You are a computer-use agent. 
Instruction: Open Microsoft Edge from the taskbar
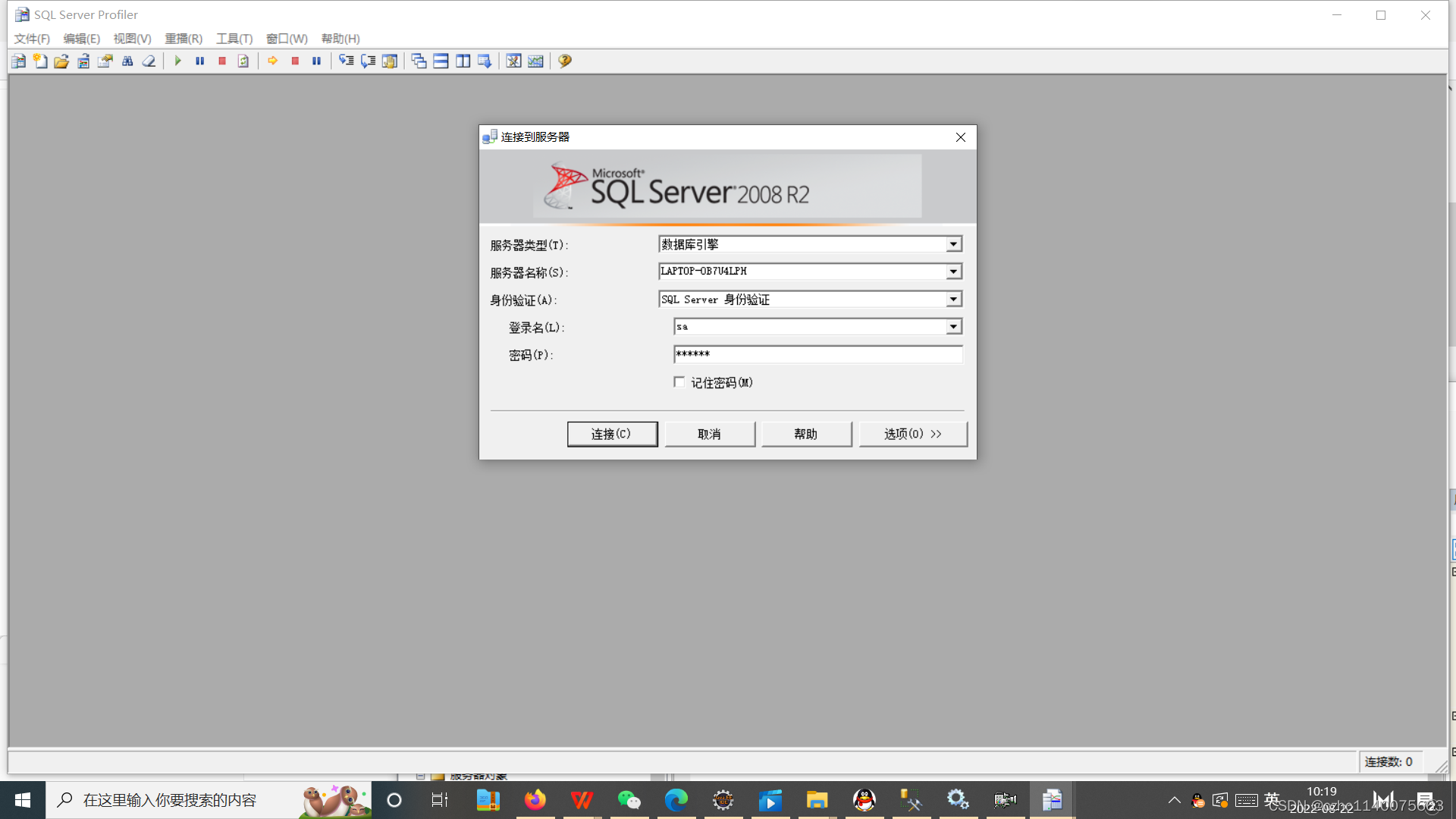(676, 800)
